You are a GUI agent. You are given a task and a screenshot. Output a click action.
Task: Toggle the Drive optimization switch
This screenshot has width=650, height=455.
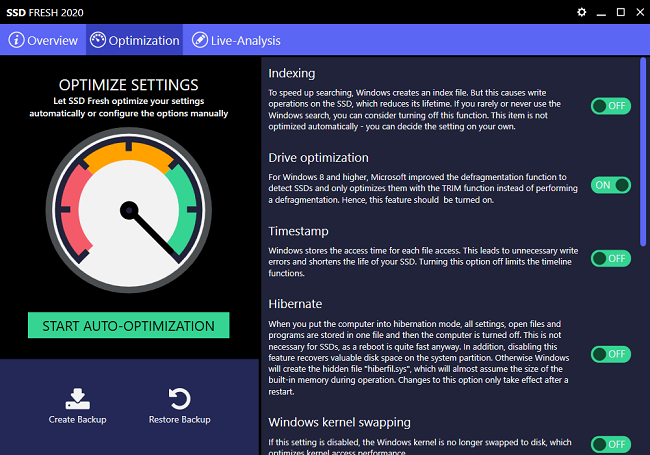tap(611, 185)
